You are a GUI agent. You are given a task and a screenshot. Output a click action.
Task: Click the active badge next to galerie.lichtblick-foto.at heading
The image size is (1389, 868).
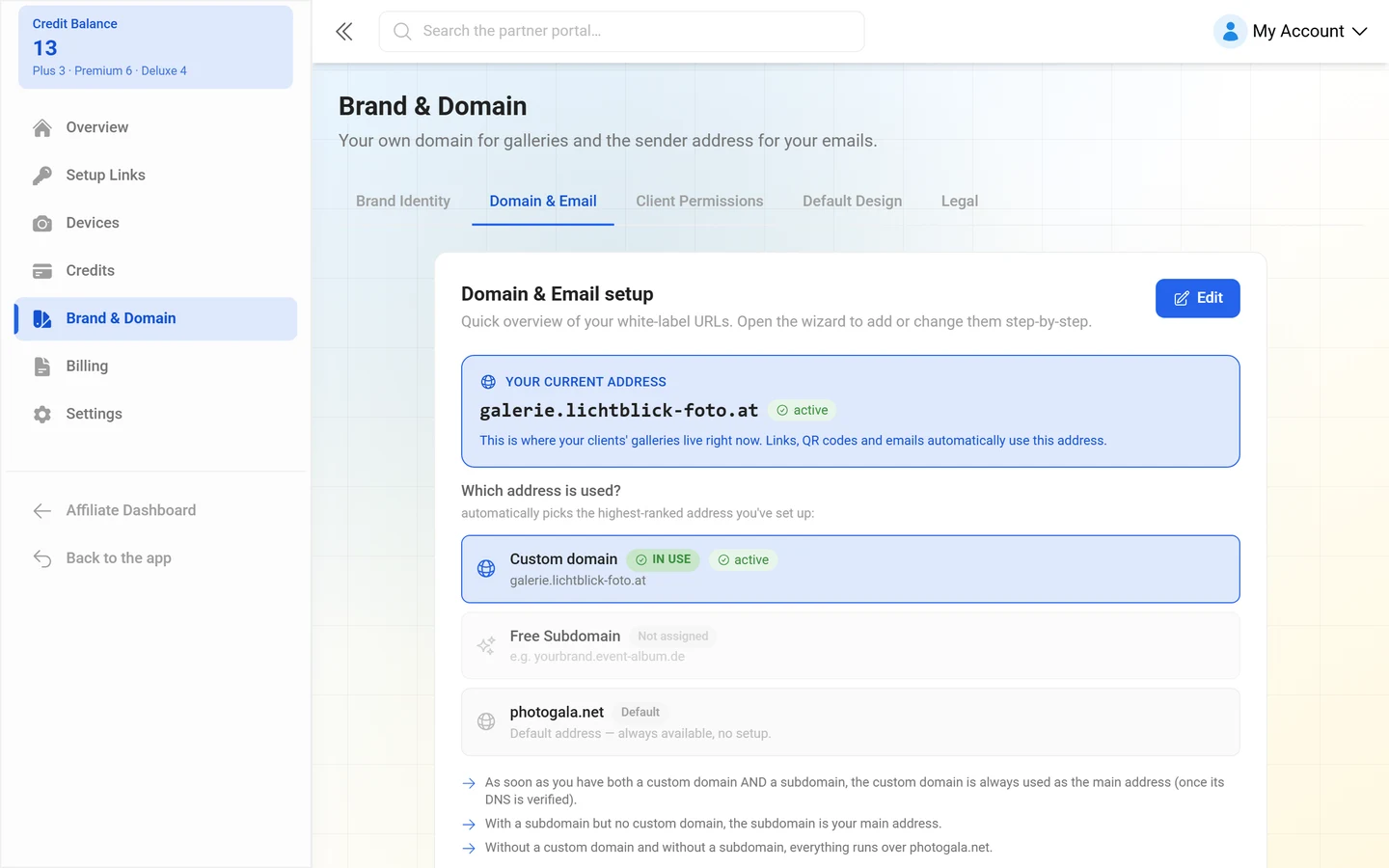click(x=802, y=411)
